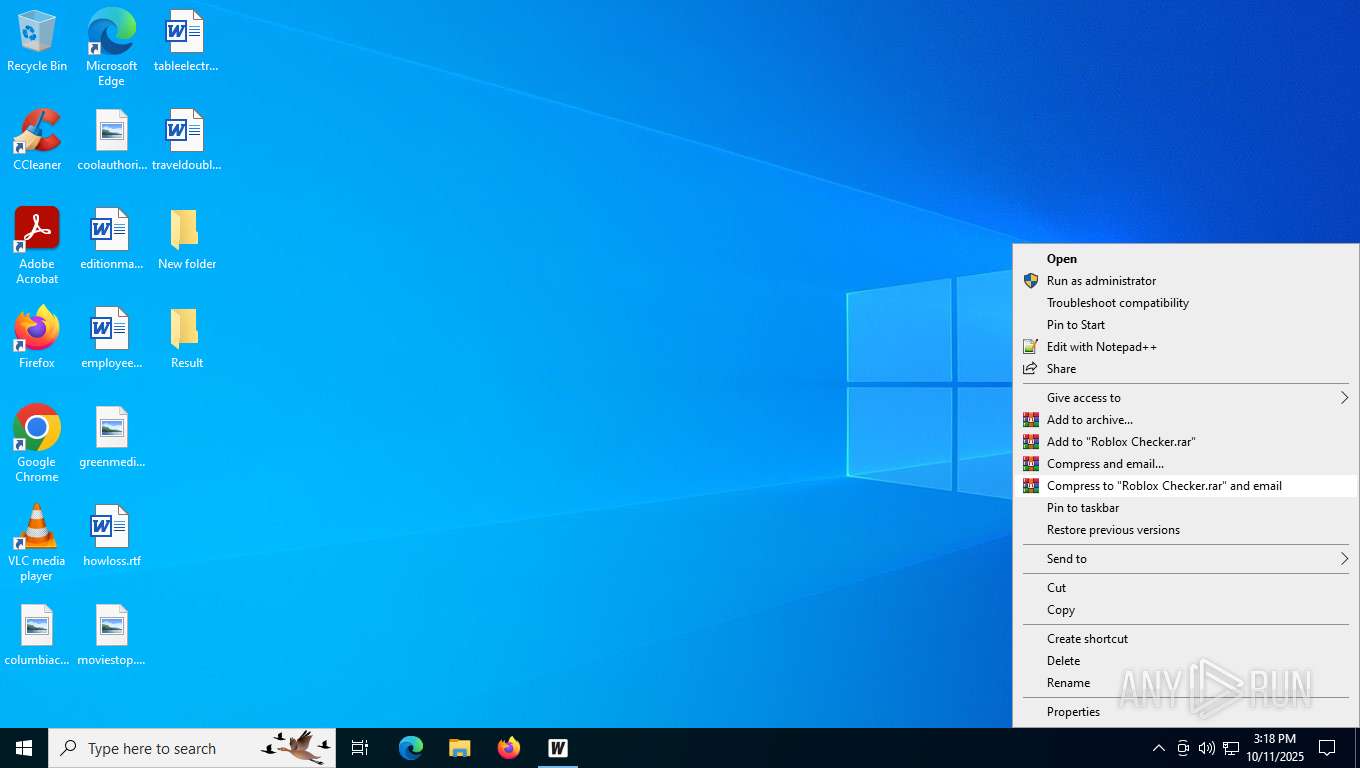Image resolution: width=1360 pixels, height=768 pixels.
Task: Expand the Give access to submenu
Action: tap(1185, 398)
